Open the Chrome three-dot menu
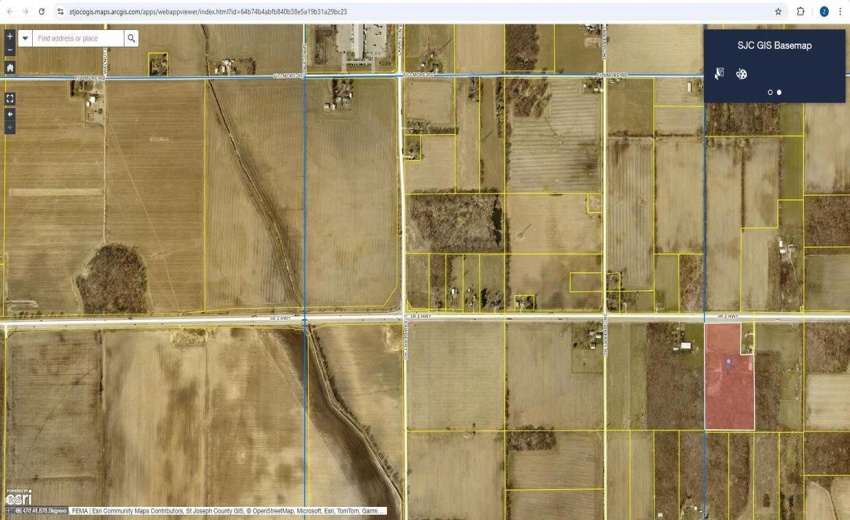Screen dimensions: 850x520 [840, 11]
